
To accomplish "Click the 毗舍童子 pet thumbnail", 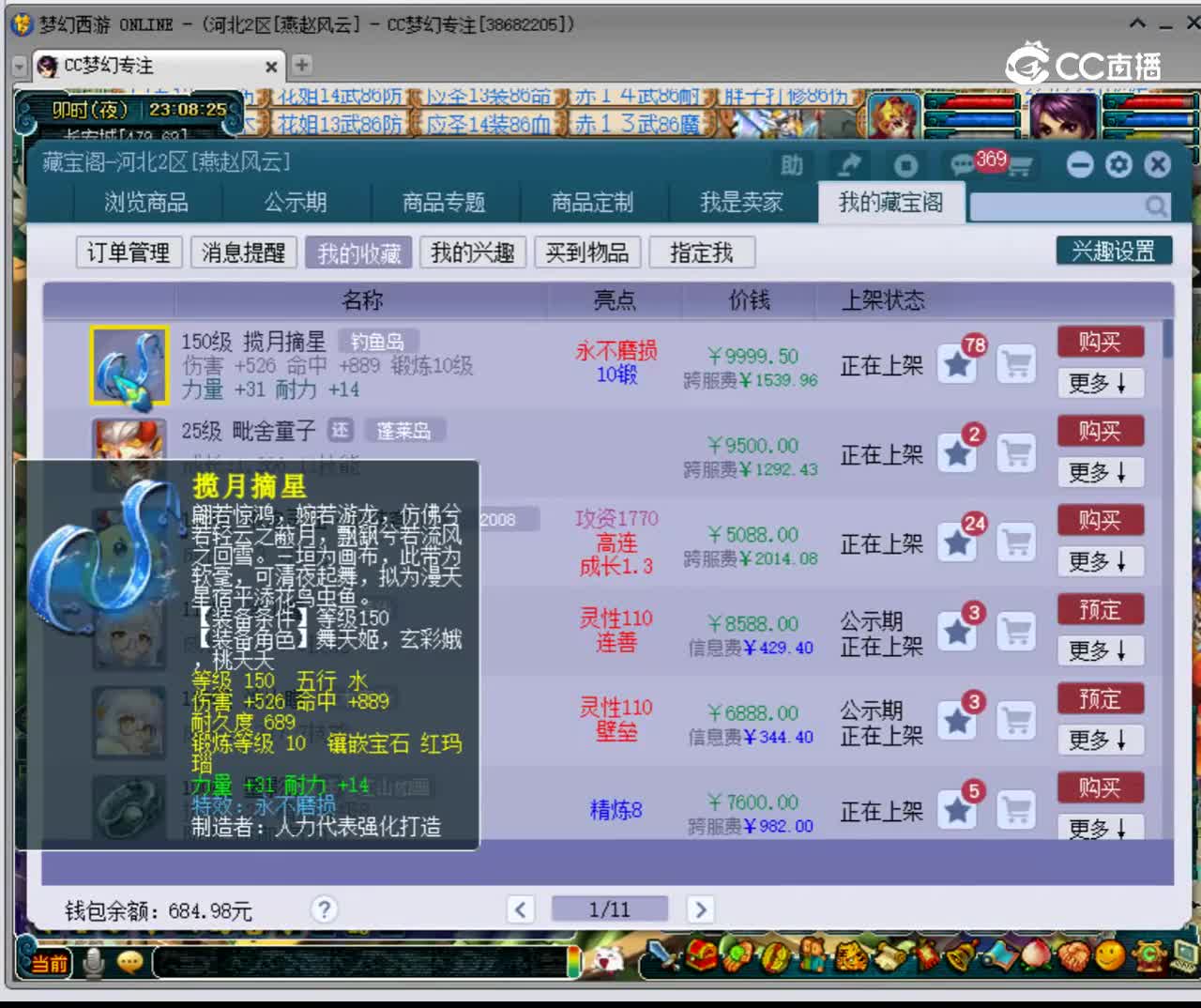I will 129,440.
